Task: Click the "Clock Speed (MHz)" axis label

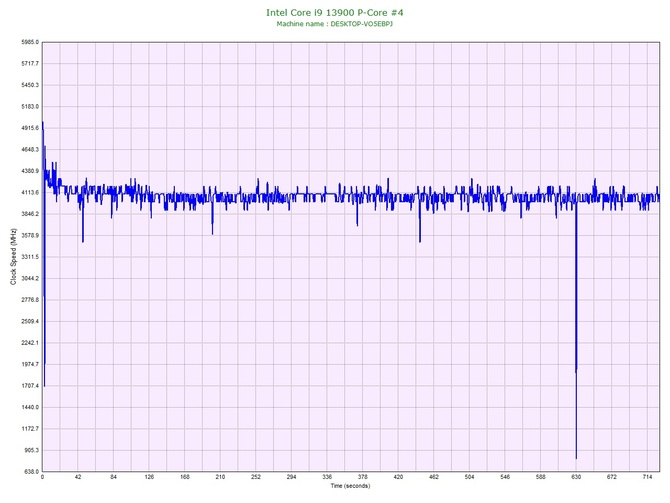Action: [14, 257]
